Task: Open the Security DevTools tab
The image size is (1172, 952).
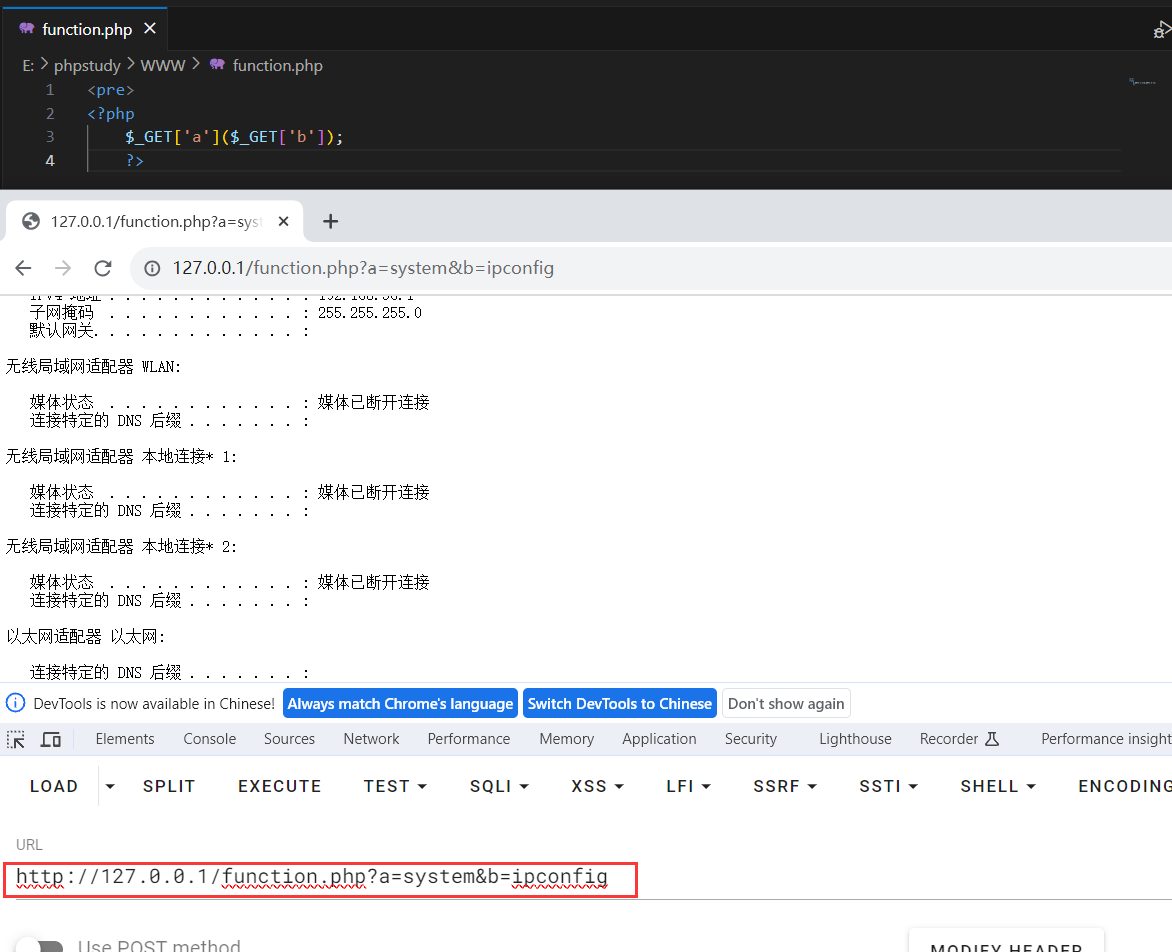Action: coord(750,739)
